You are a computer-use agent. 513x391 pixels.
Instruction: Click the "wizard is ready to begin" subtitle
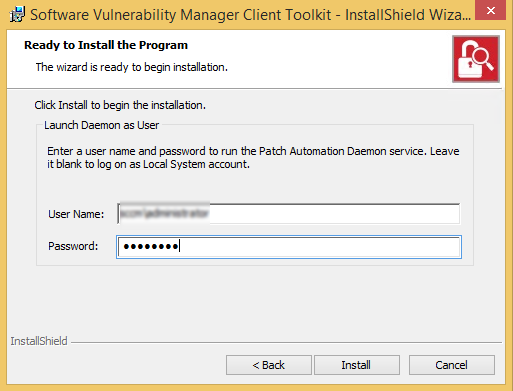tap(132, 67)
